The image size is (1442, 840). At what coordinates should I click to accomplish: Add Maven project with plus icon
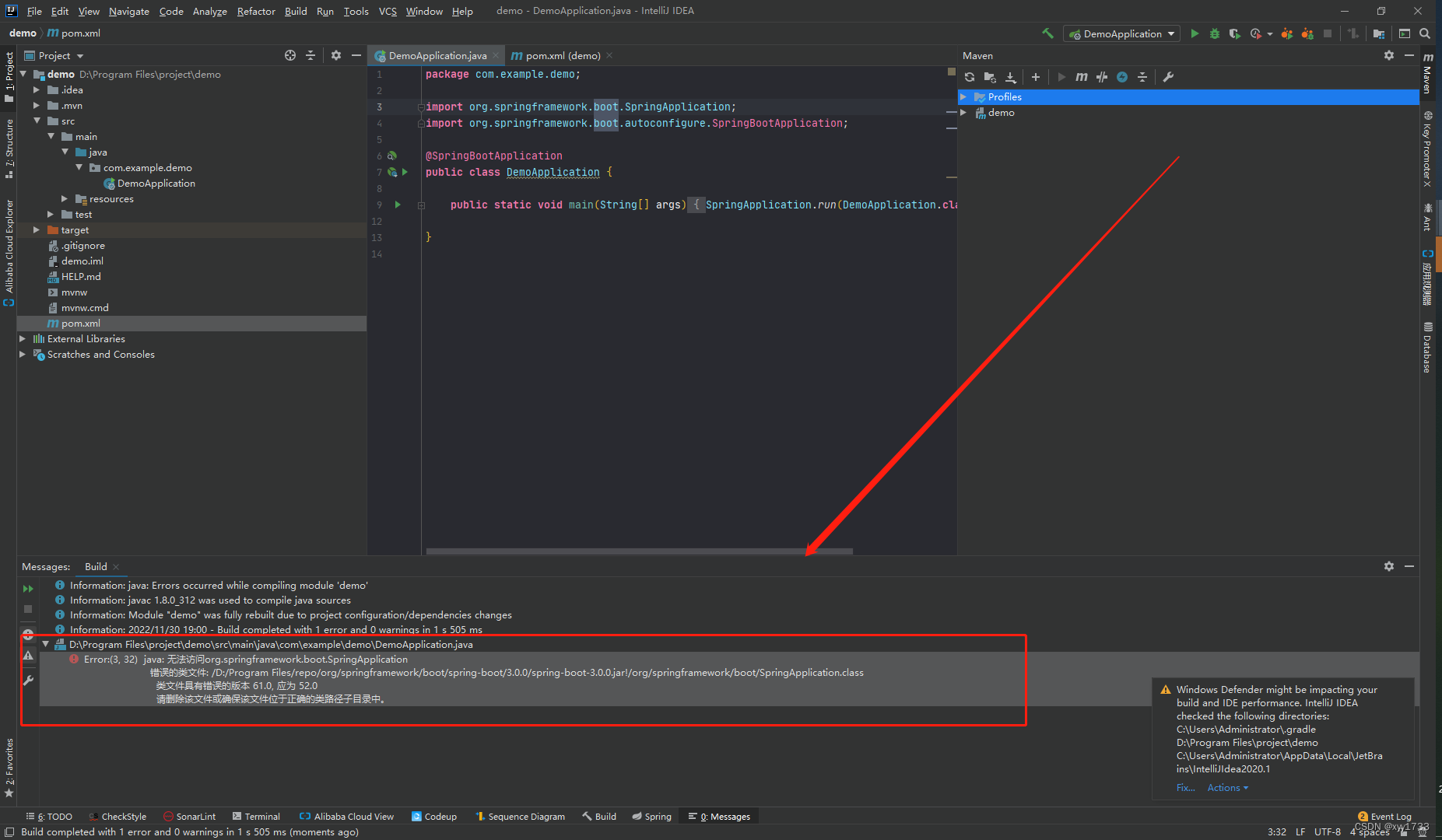tap(1036, 77)
